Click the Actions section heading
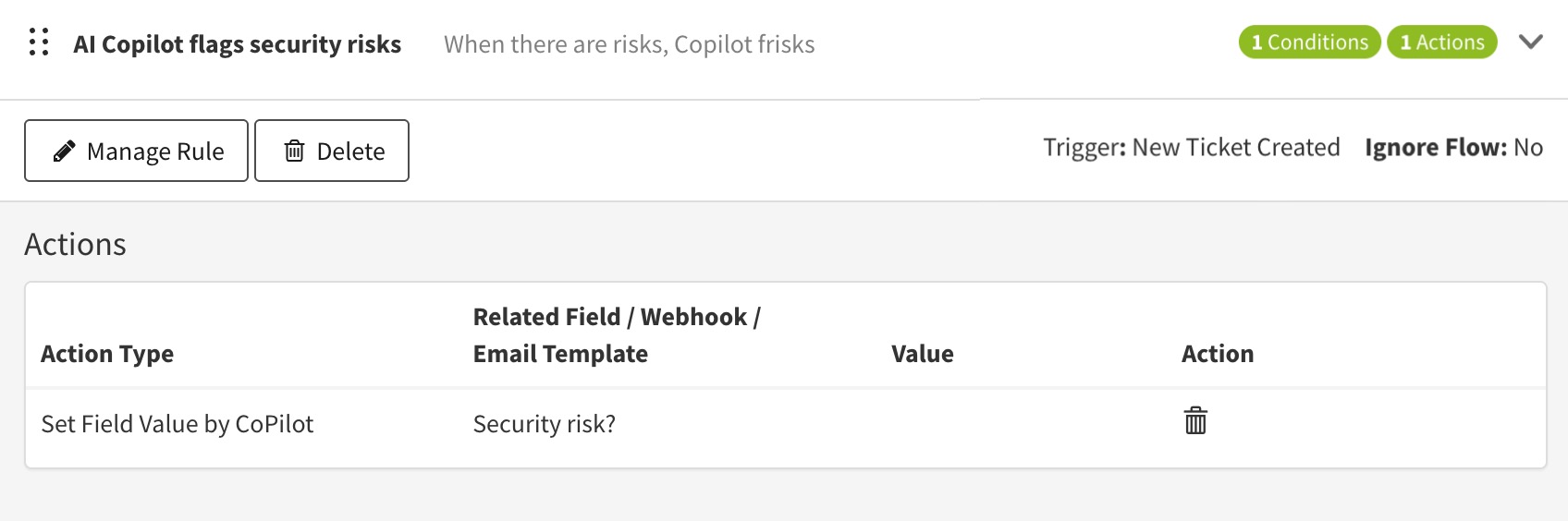The image size is (1568, 521). (75, 245)
